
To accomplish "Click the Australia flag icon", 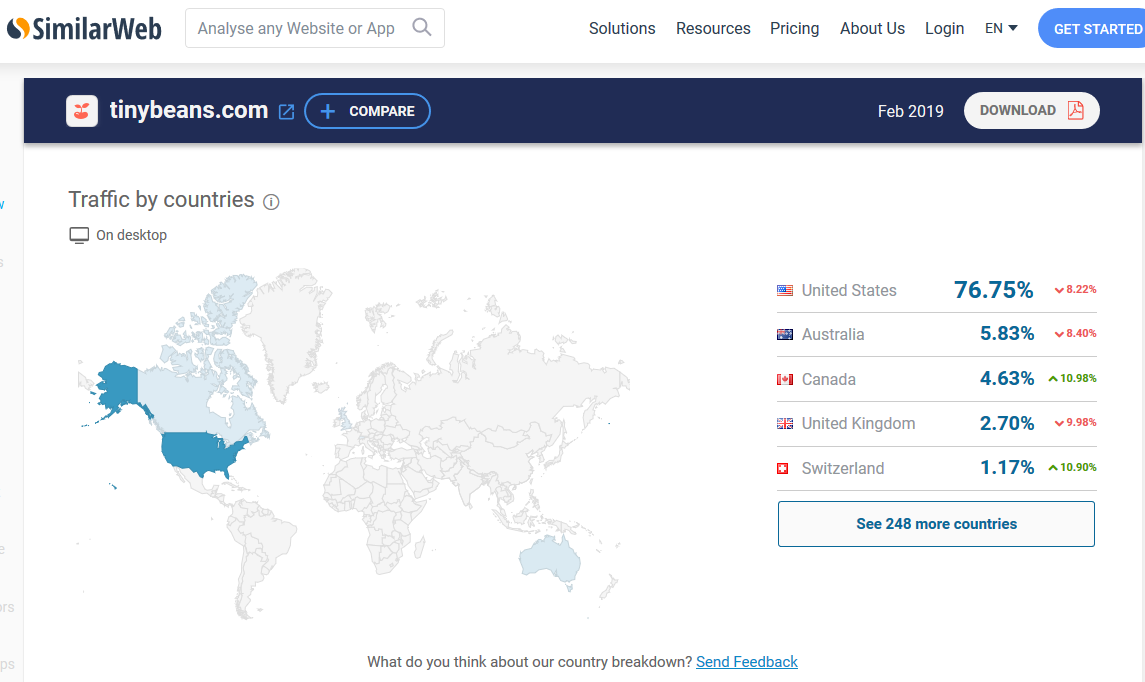I will pos(784,334).
